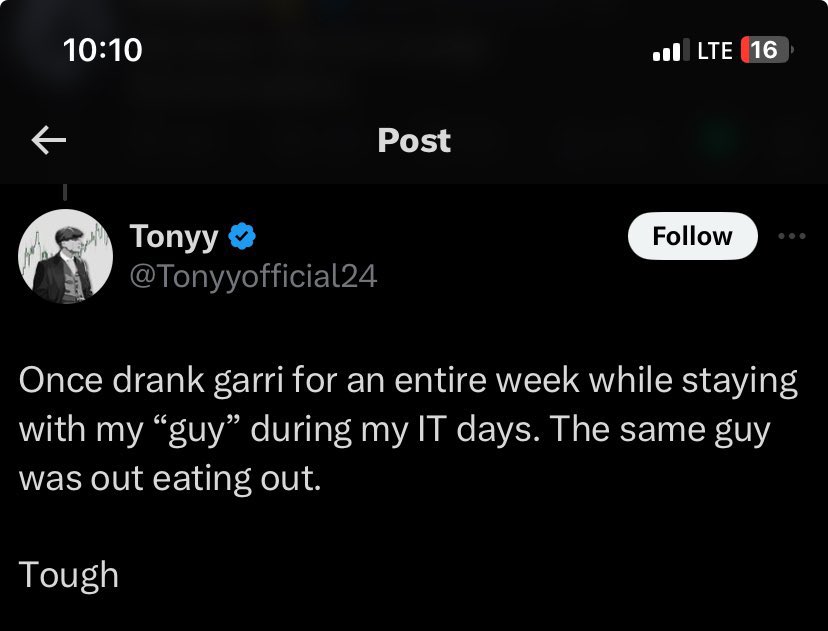Tap the cellular signal bars icon
Viewport: 828px width, 631px height.
coord(671,50)
